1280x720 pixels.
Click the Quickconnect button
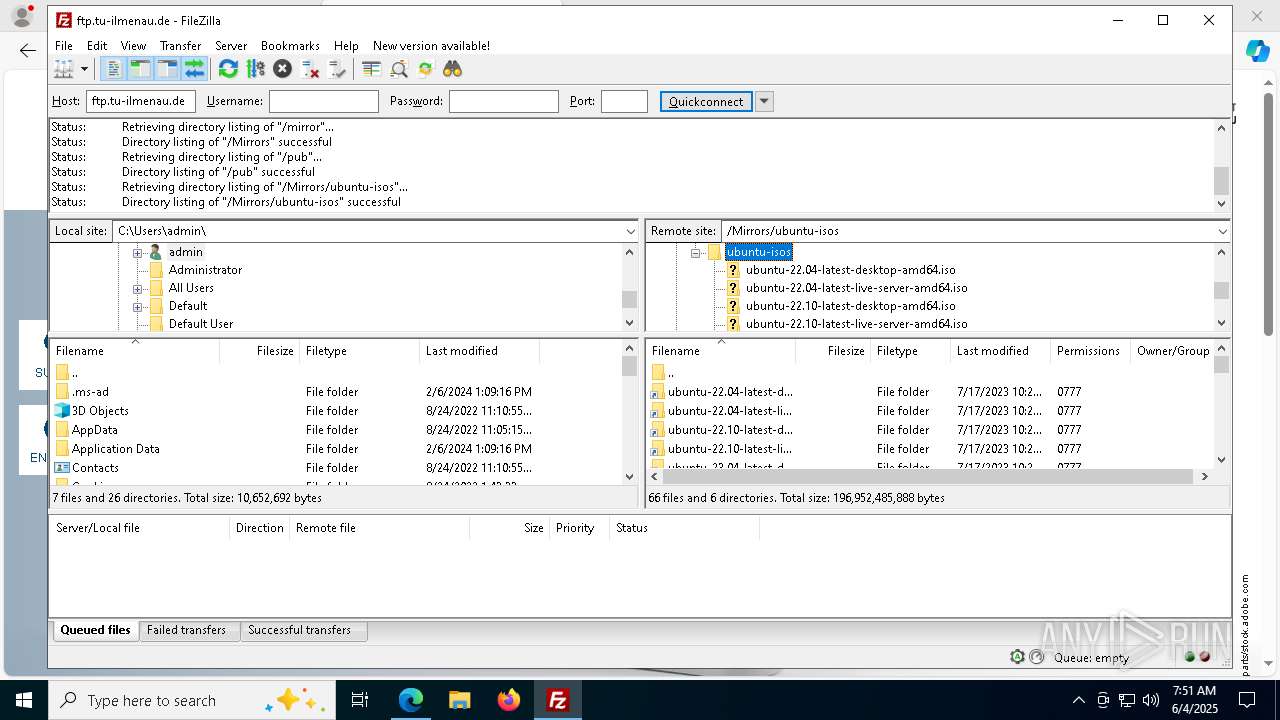tap(706, 101)
